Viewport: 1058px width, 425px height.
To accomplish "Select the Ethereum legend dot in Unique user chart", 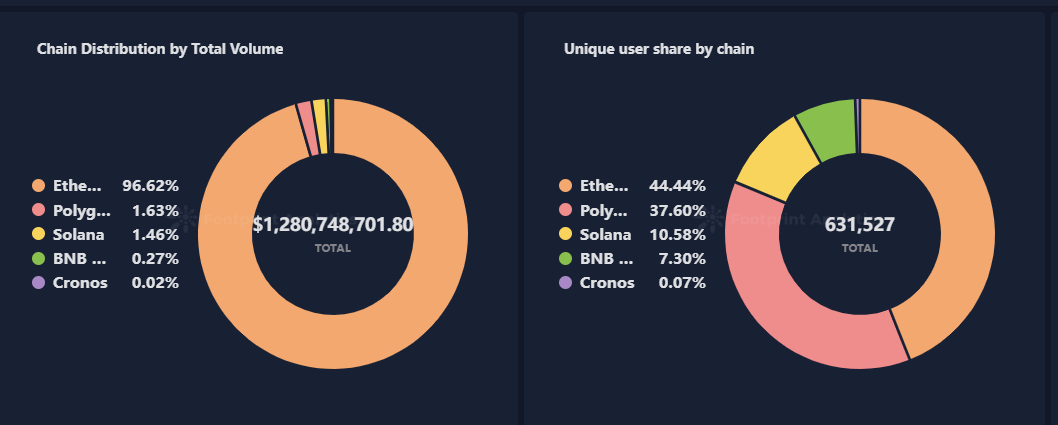I will point(565,186).
